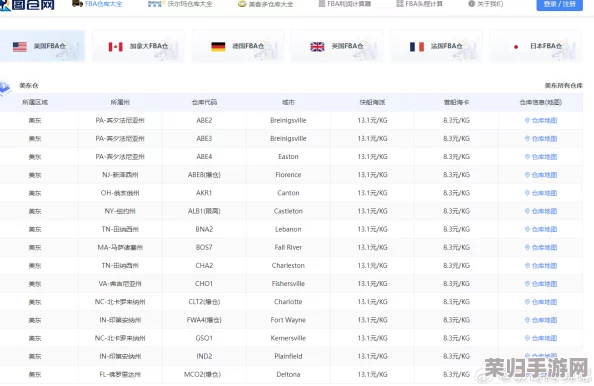Open warehouse map link for CHA2
This screenshot has height=386, width=594.
[541, 266]
